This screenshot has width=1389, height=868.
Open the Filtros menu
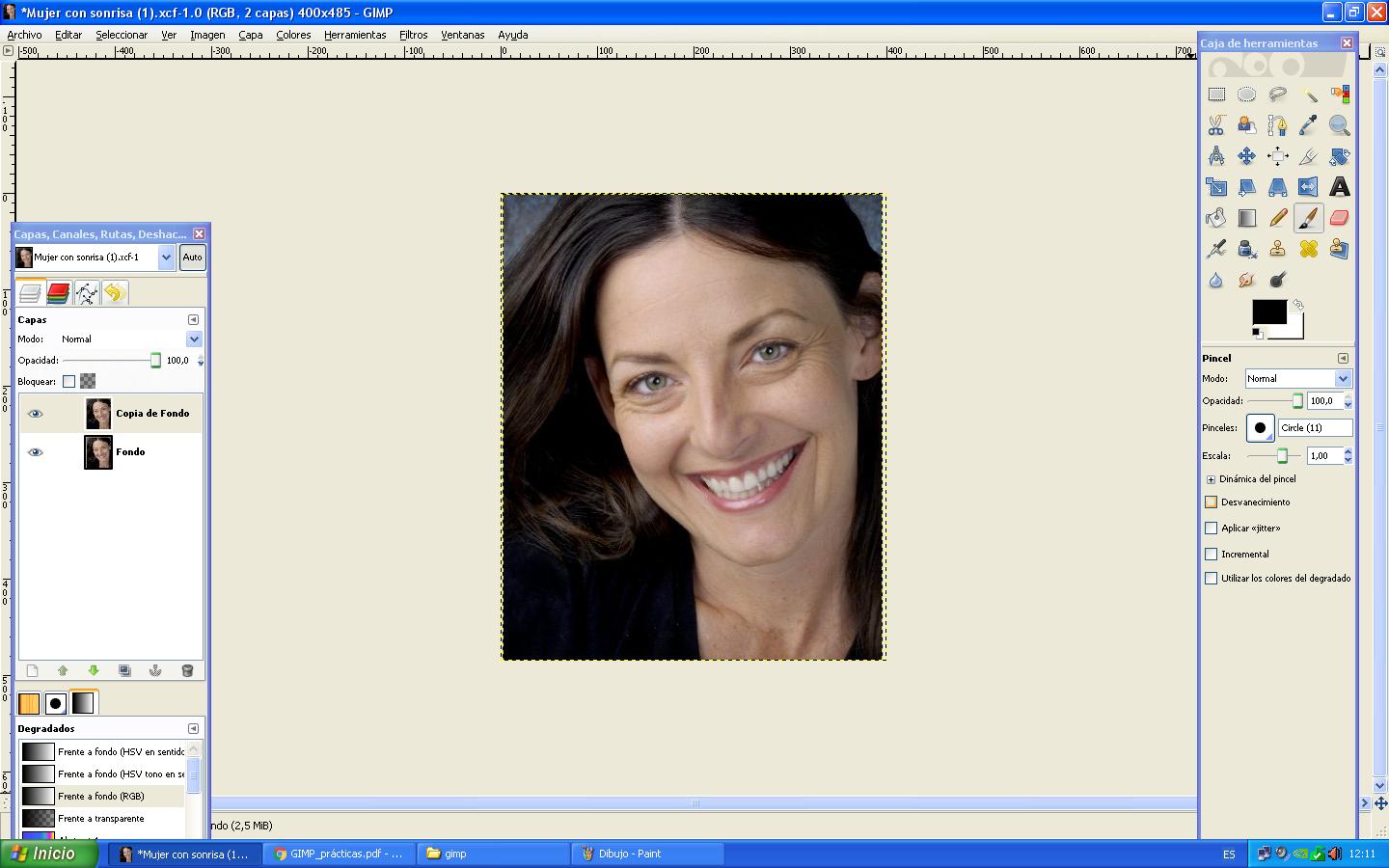[x=413, y=35]
